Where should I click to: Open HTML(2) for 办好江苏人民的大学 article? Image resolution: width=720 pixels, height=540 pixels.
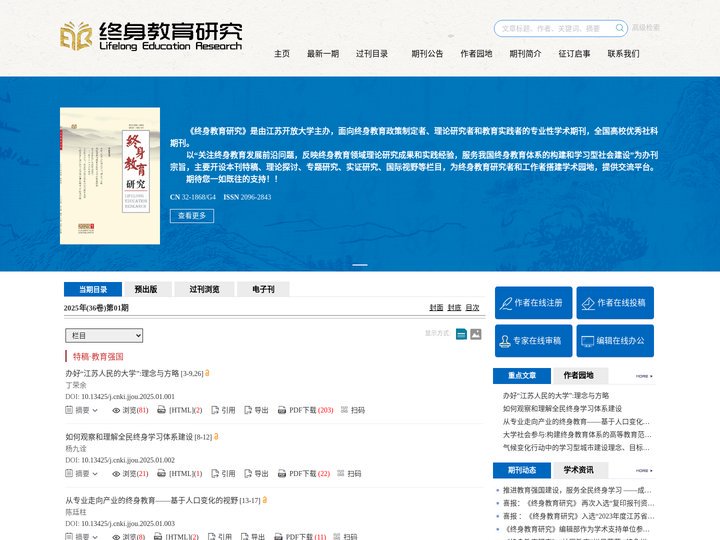[180, 410]
